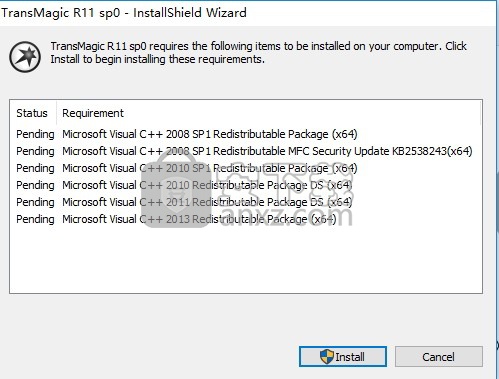Click the Pending status of the 2011 DS package
The width and height of the screenshot is (499, 379).
pos(35,202)
